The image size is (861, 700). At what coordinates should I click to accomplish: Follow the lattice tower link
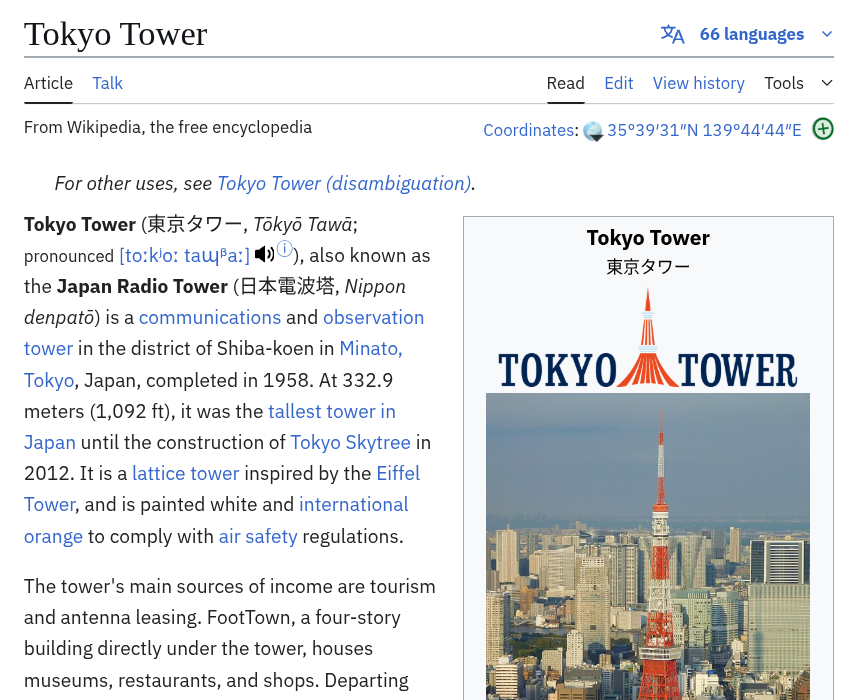coord(186,473)
